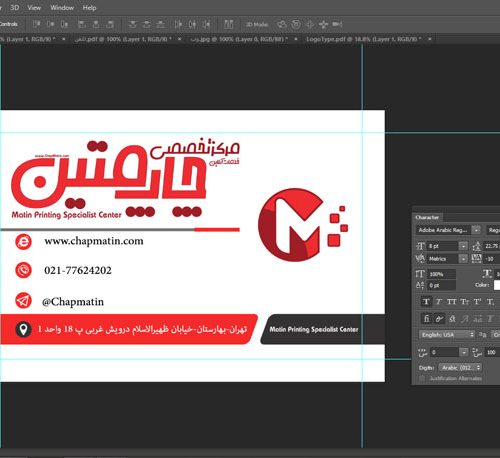Open the kashida value dropdown arrow
The image size is (500, 458).
(x=463, y=352)
